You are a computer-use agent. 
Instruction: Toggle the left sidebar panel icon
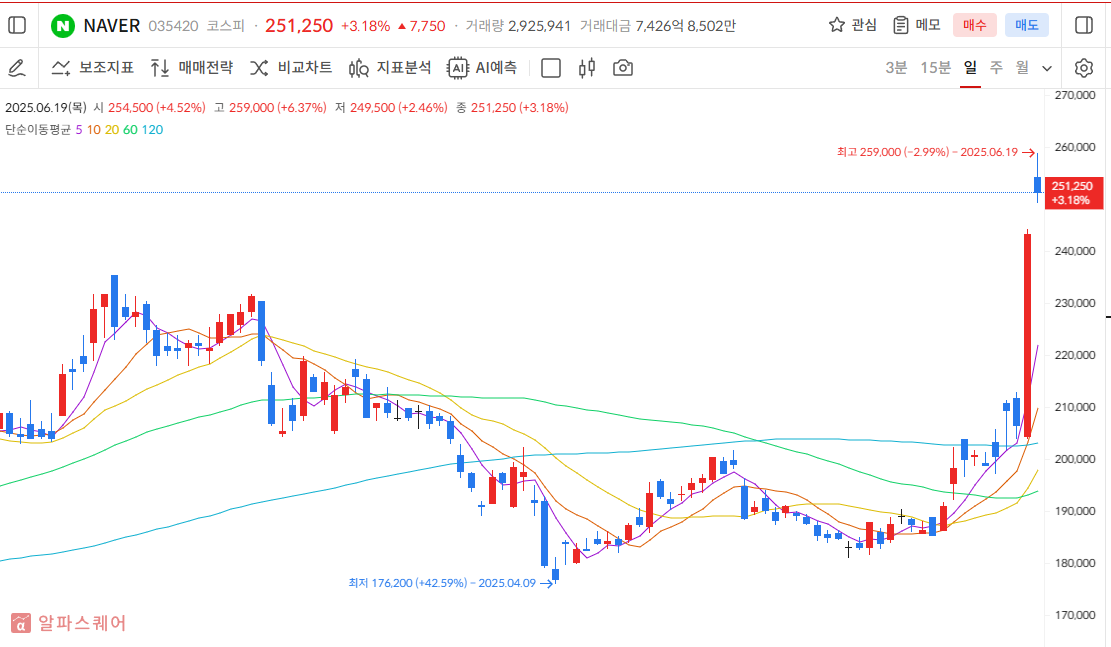click(x=17, y=26)
